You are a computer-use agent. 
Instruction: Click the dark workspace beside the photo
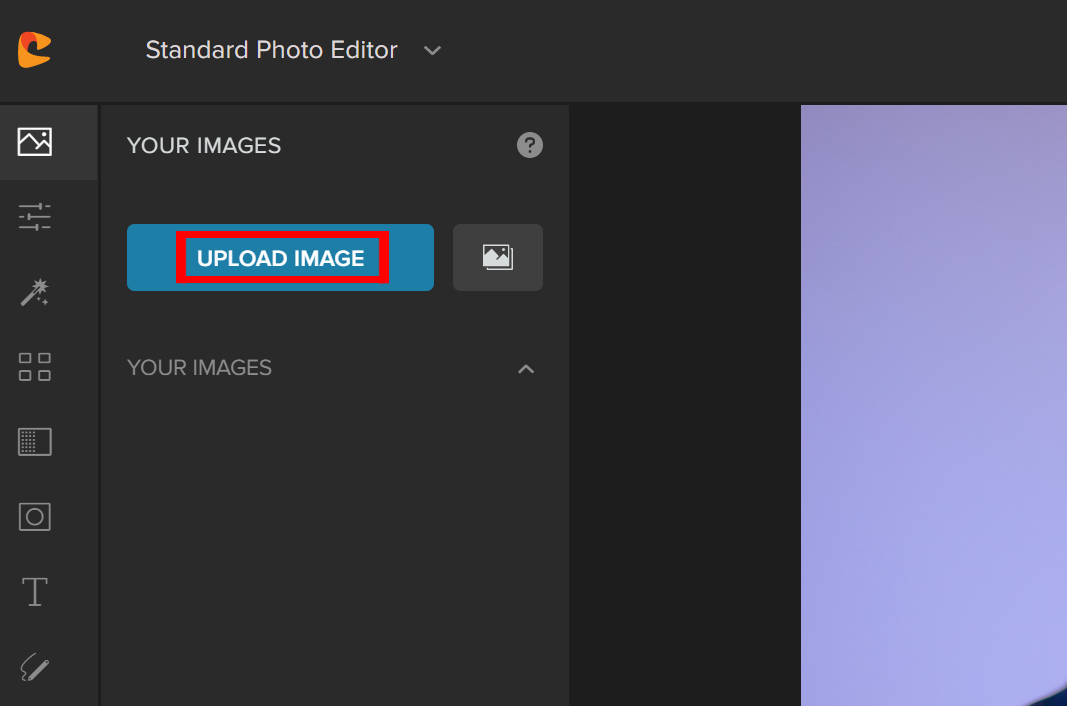(685, 400)
